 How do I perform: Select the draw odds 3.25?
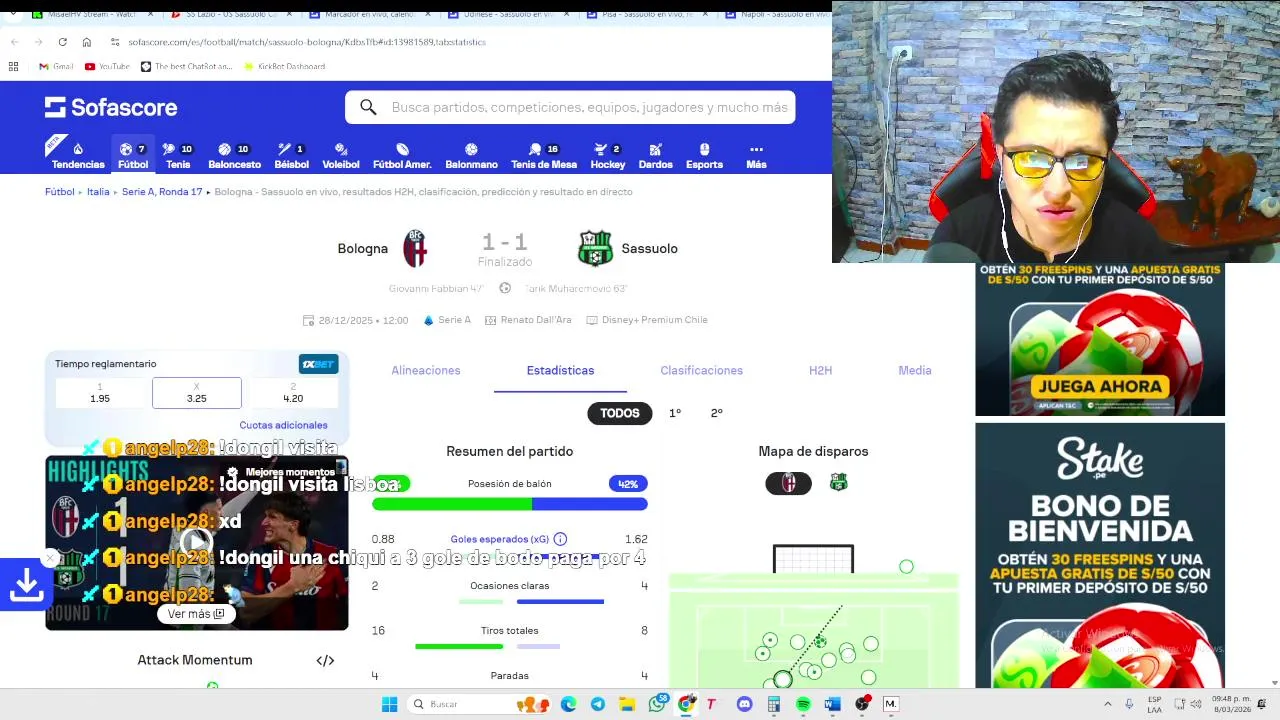tap(196, 393)
